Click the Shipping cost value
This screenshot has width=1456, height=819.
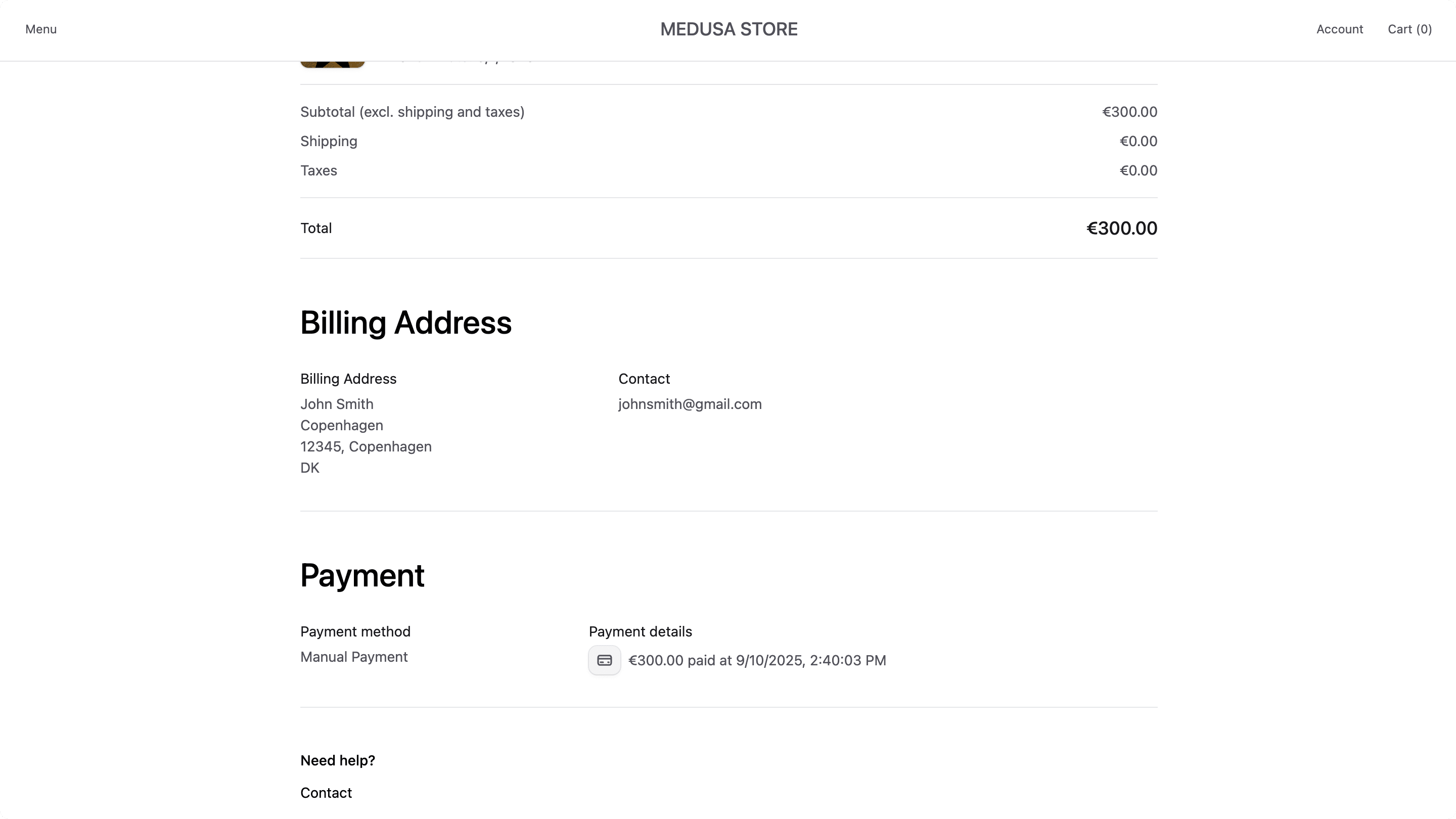coord(1138,141)
